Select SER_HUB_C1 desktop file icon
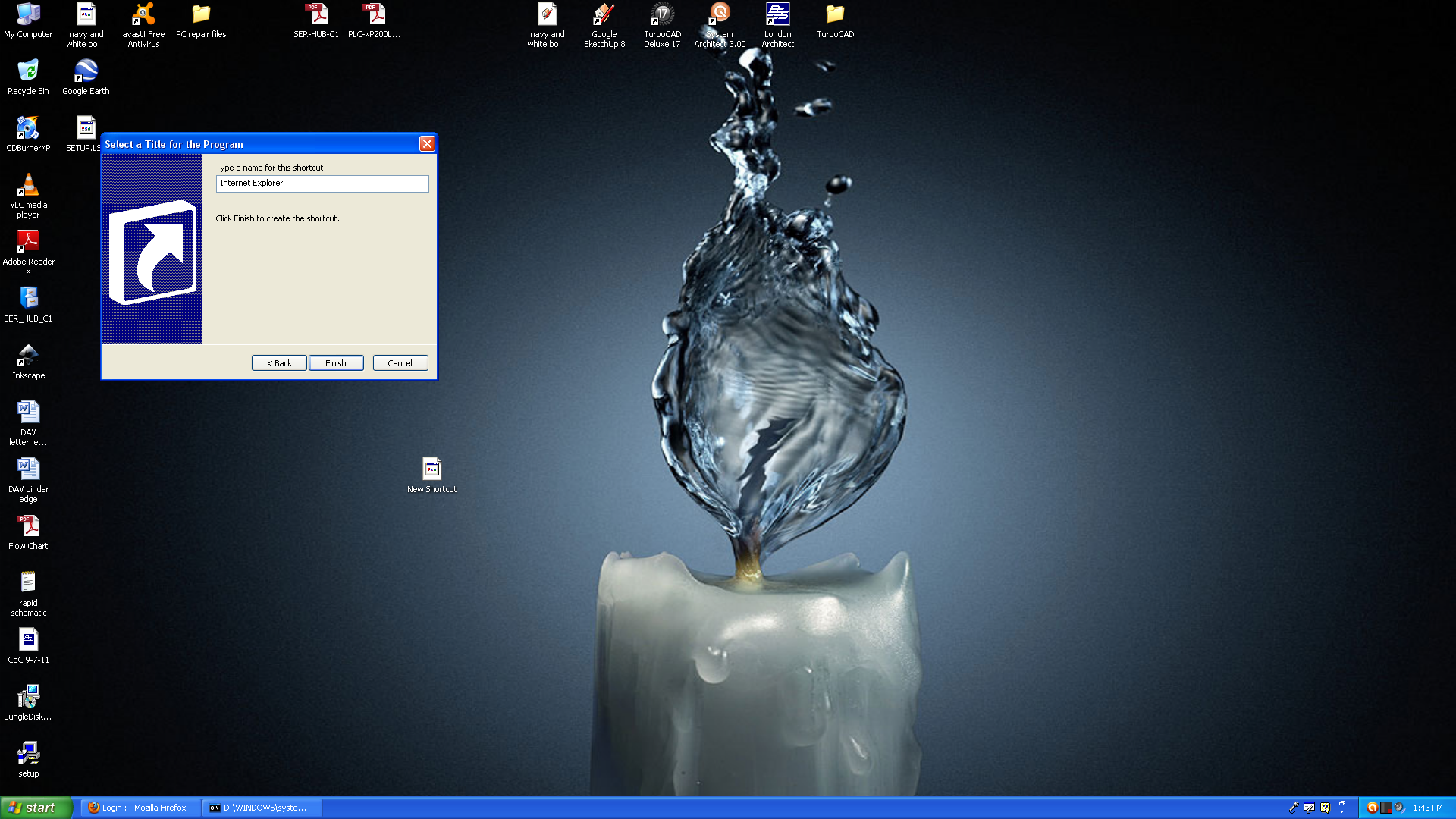1456x819 pixels. tap(28, 305)
